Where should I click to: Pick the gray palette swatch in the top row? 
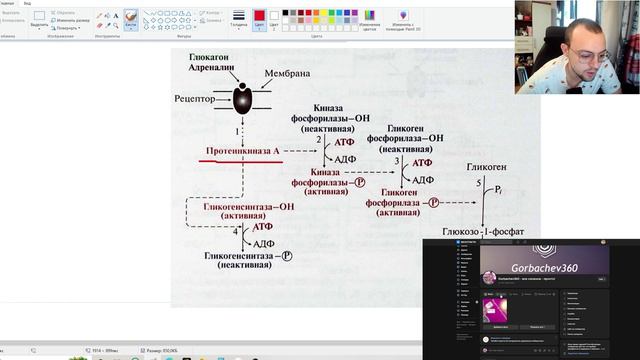[x=293, y=13]
